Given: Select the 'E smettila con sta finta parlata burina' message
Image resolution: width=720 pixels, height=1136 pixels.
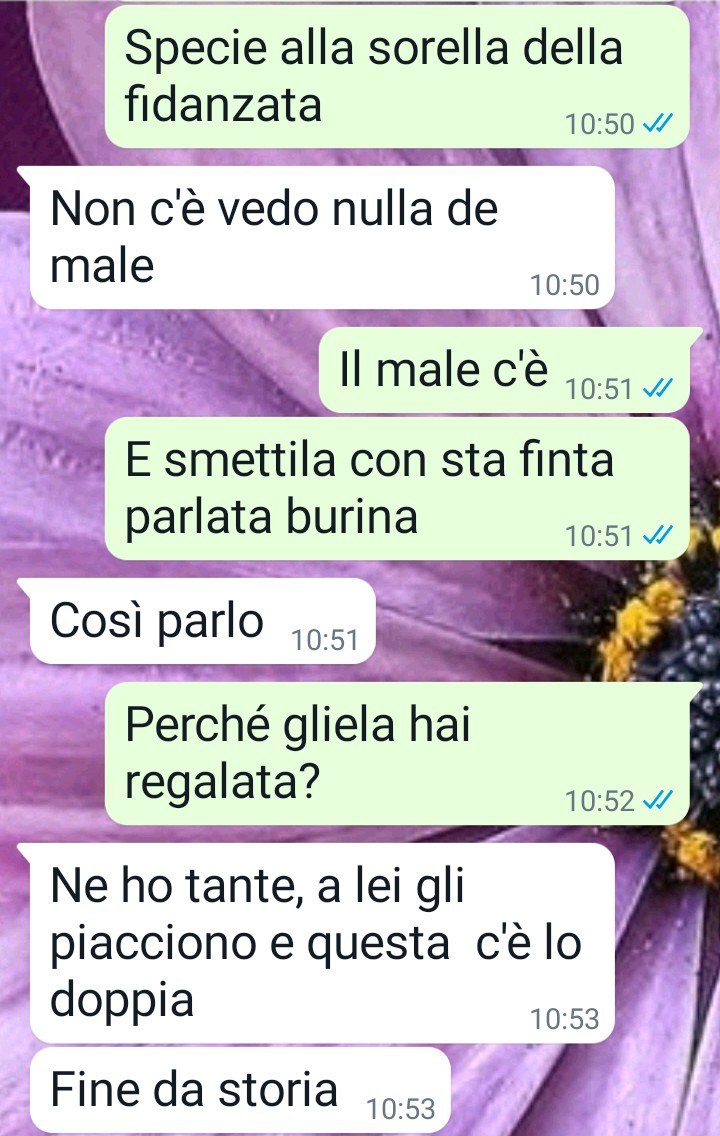Looking at the screenshot, I should click(x=397, y=488).
